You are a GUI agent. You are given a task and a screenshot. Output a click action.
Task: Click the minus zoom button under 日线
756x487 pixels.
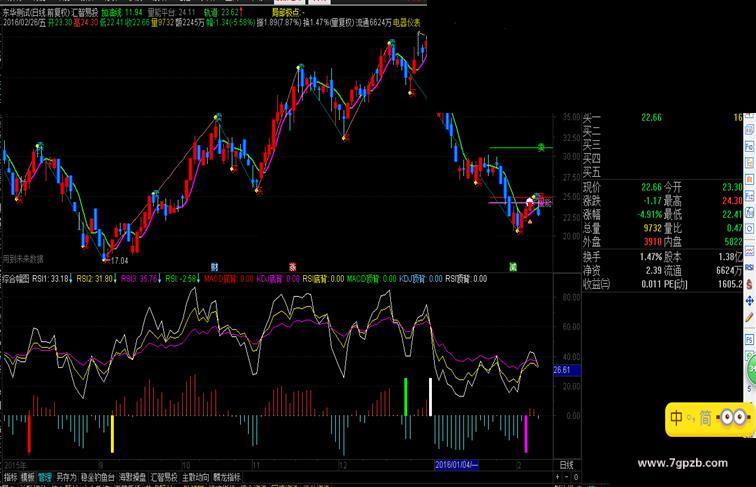coord(567,477)
